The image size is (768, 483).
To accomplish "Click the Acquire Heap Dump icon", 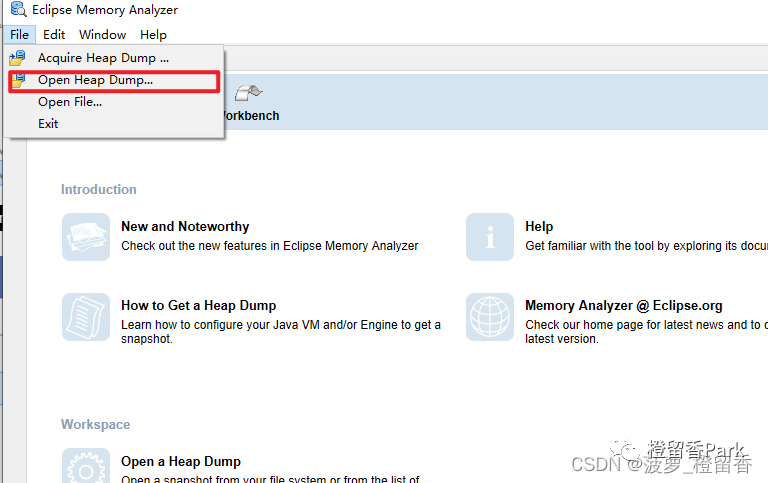I will coord(17,58).
